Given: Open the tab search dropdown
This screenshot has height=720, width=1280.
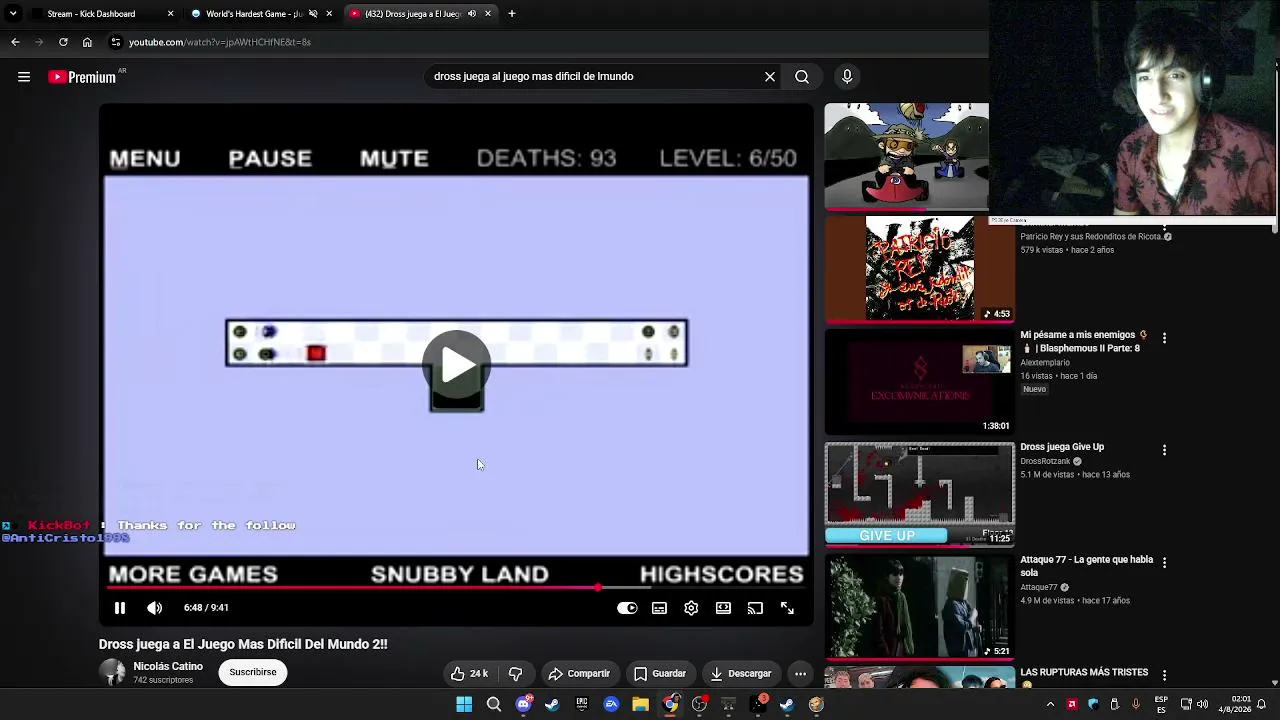Looking at the screenshot, I should coord(12,14).
